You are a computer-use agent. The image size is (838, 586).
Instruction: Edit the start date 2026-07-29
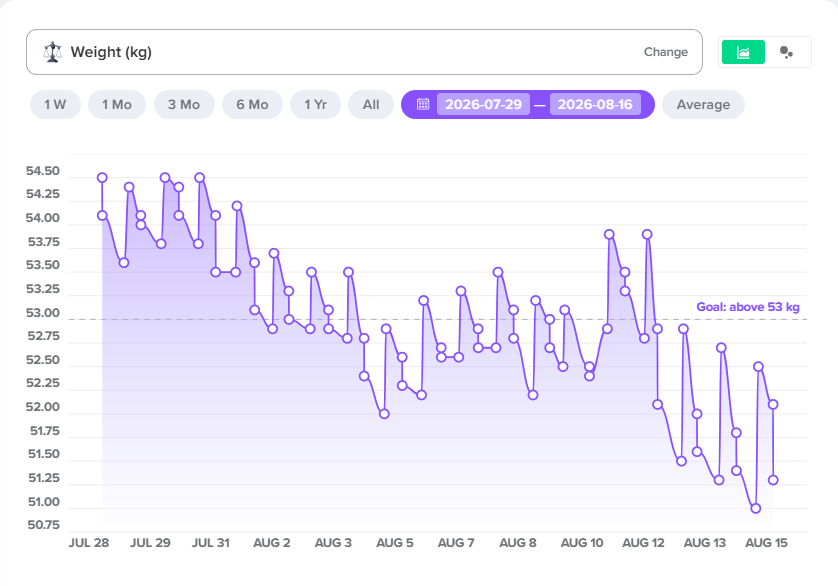click(x=483, y=104)
